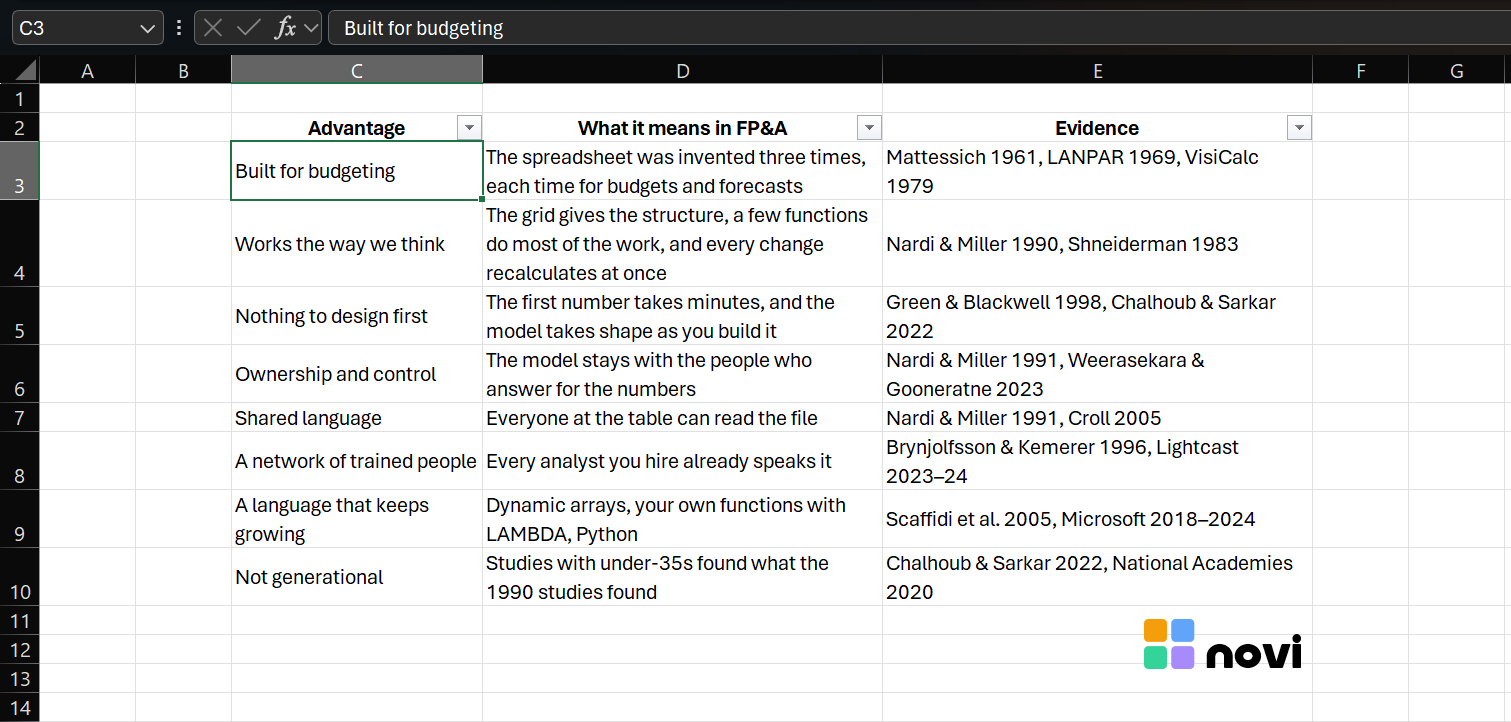Open the Name Box dropdown arrow
This screenshot has width=1511, height=722.
tap(148, 28)
